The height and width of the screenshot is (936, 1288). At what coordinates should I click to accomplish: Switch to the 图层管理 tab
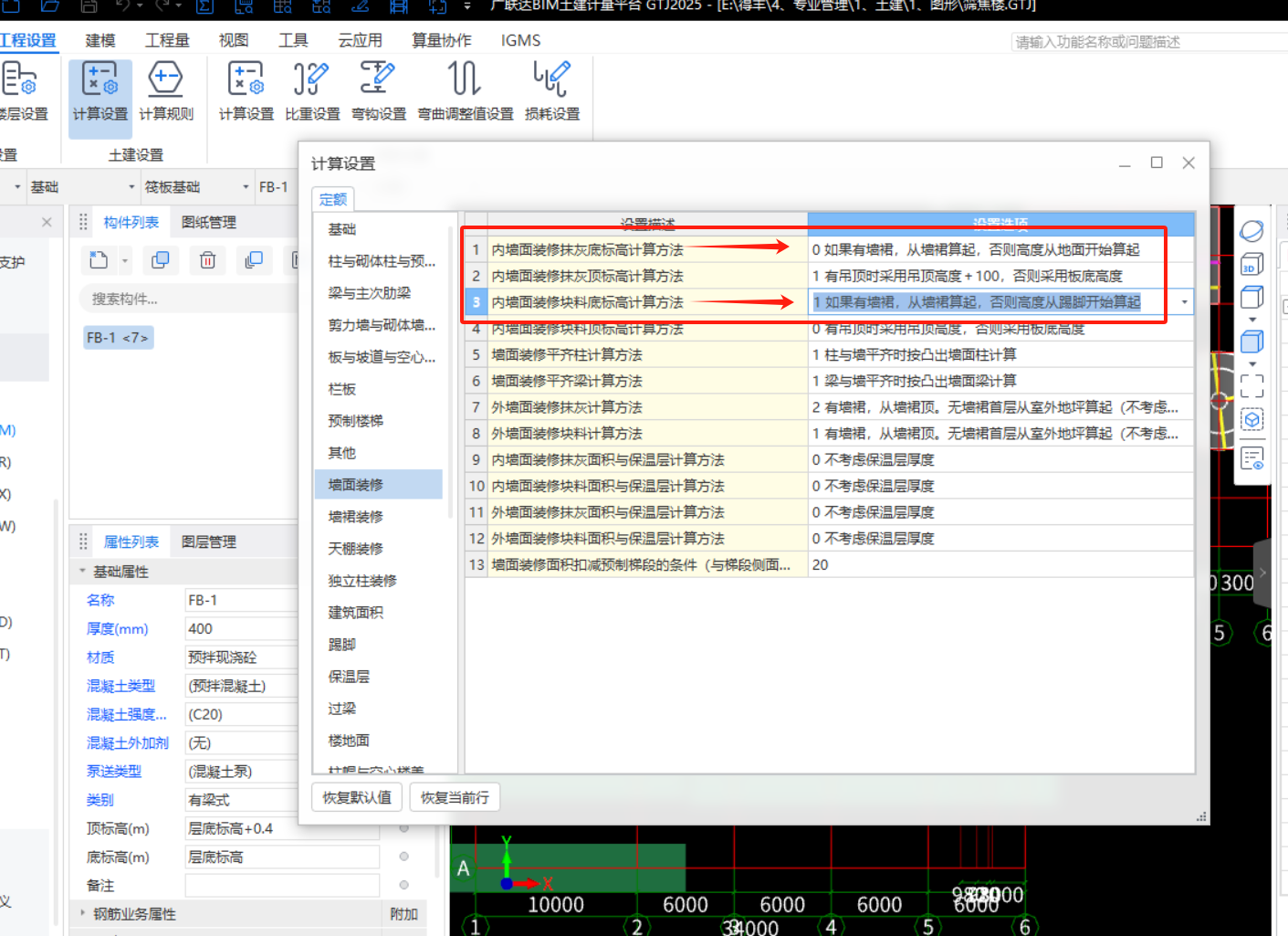click(x=208, y=542)
